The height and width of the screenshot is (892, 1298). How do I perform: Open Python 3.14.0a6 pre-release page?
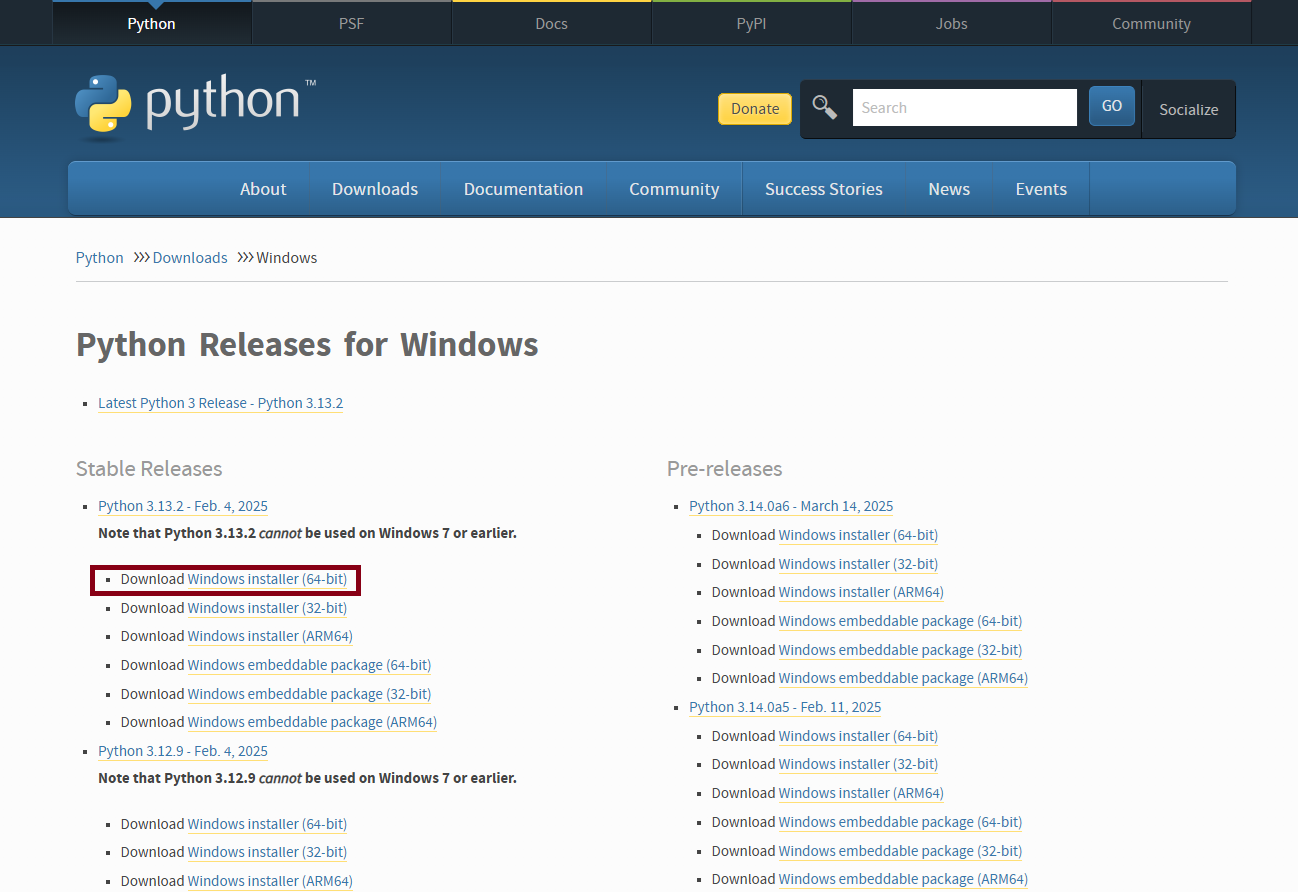tap(791, 506)
